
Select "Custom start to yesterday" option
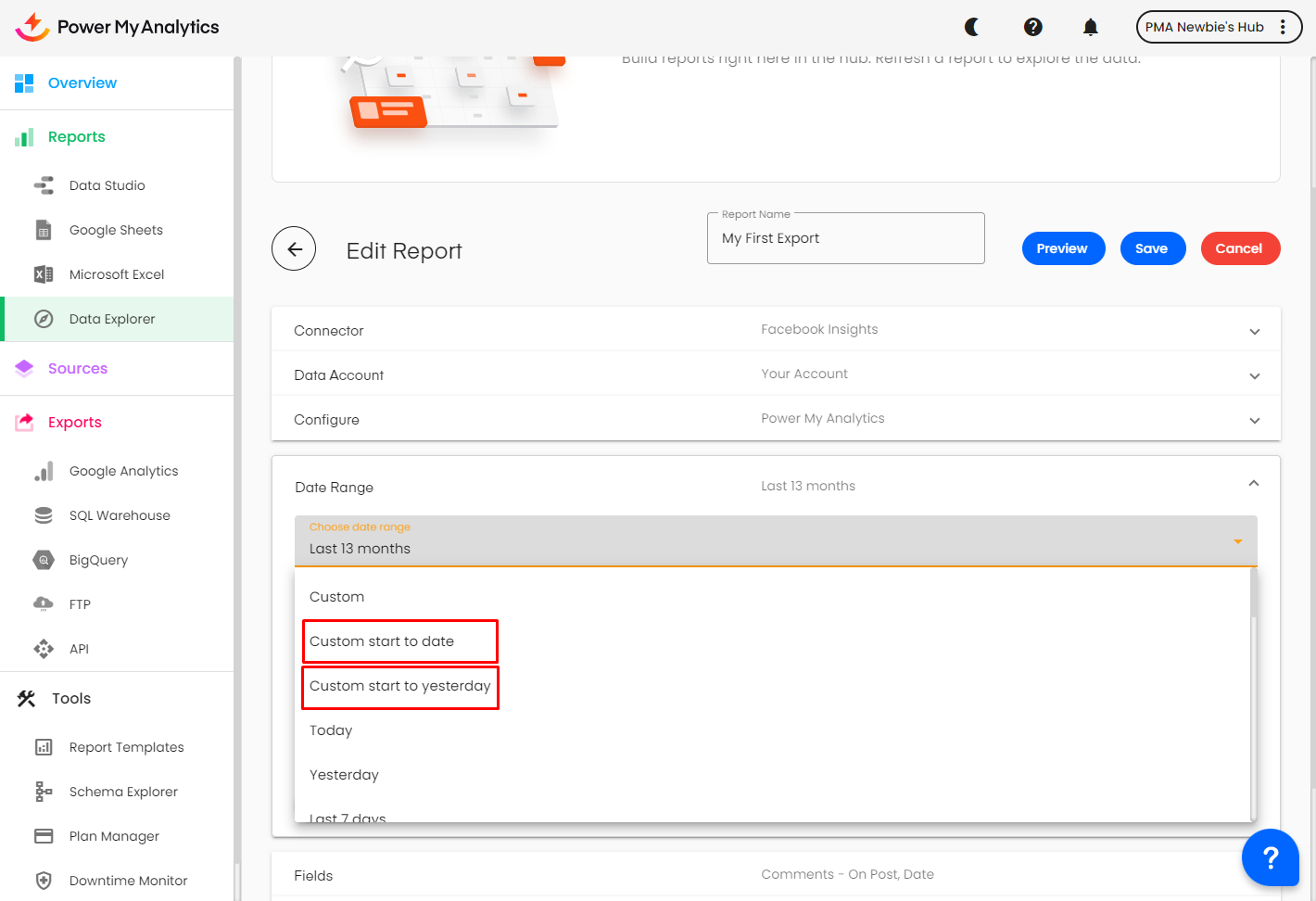[x=400, y=687]
